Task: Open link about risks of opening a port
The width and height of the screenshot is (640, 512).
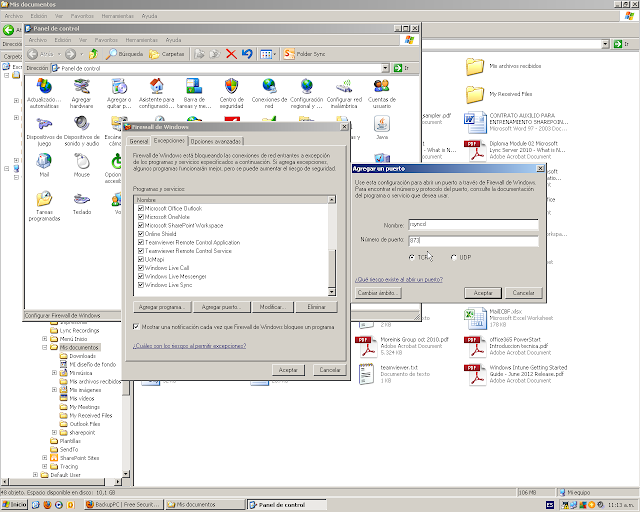Action: pos(398,280)
